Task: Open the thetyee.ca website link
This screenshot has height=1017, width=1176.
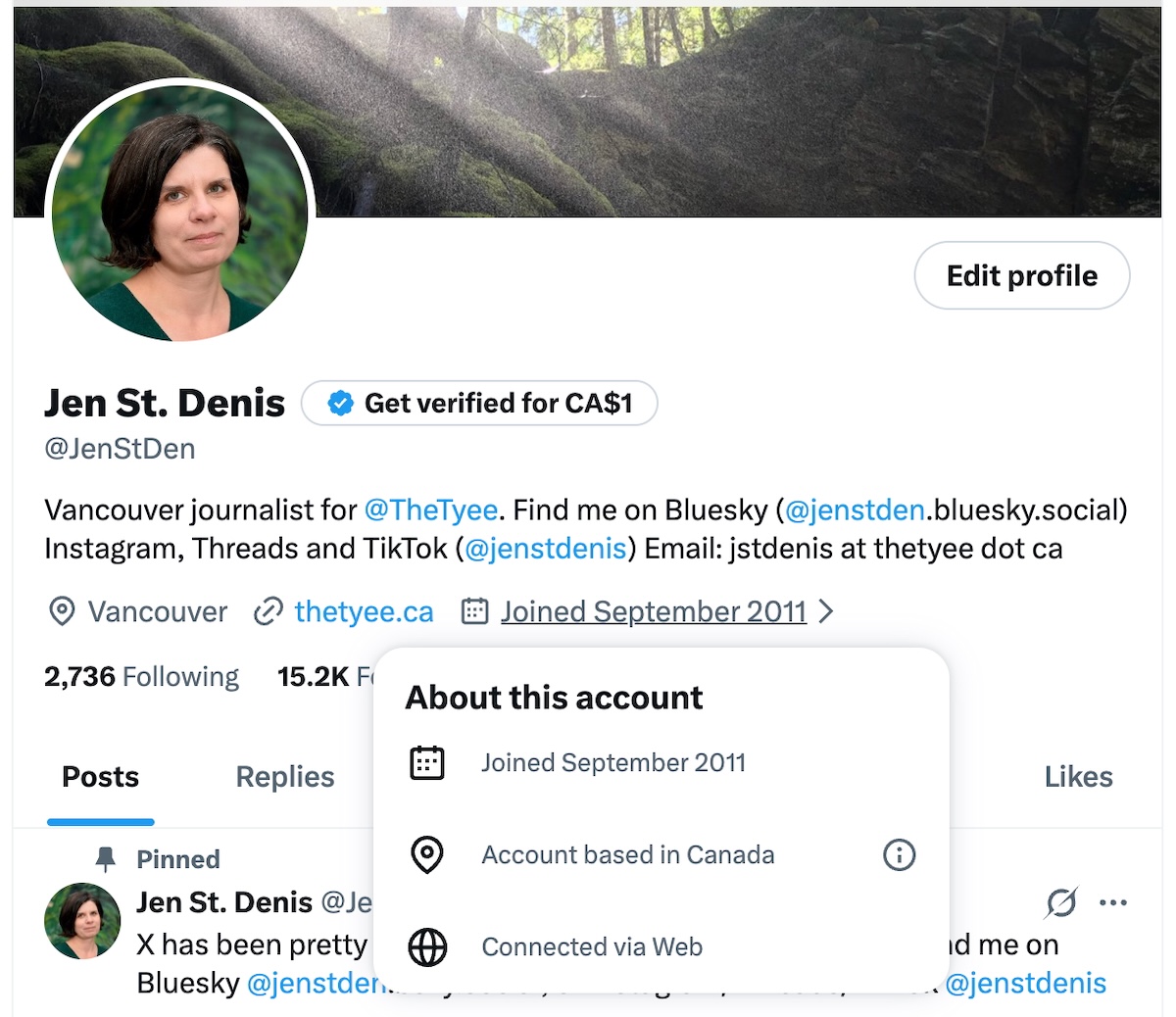Action: click(364, 611)
